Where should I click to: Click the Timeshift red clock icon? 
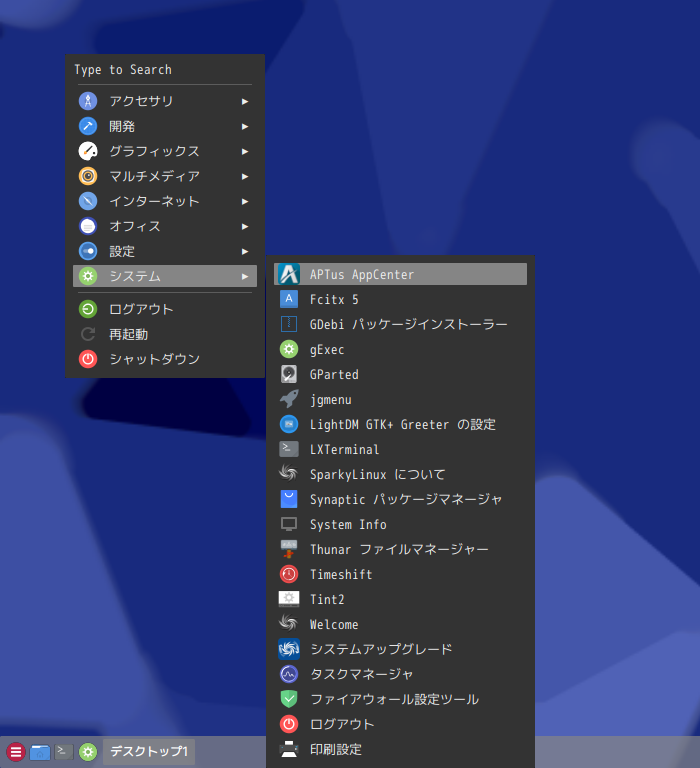tap(289, 574)
